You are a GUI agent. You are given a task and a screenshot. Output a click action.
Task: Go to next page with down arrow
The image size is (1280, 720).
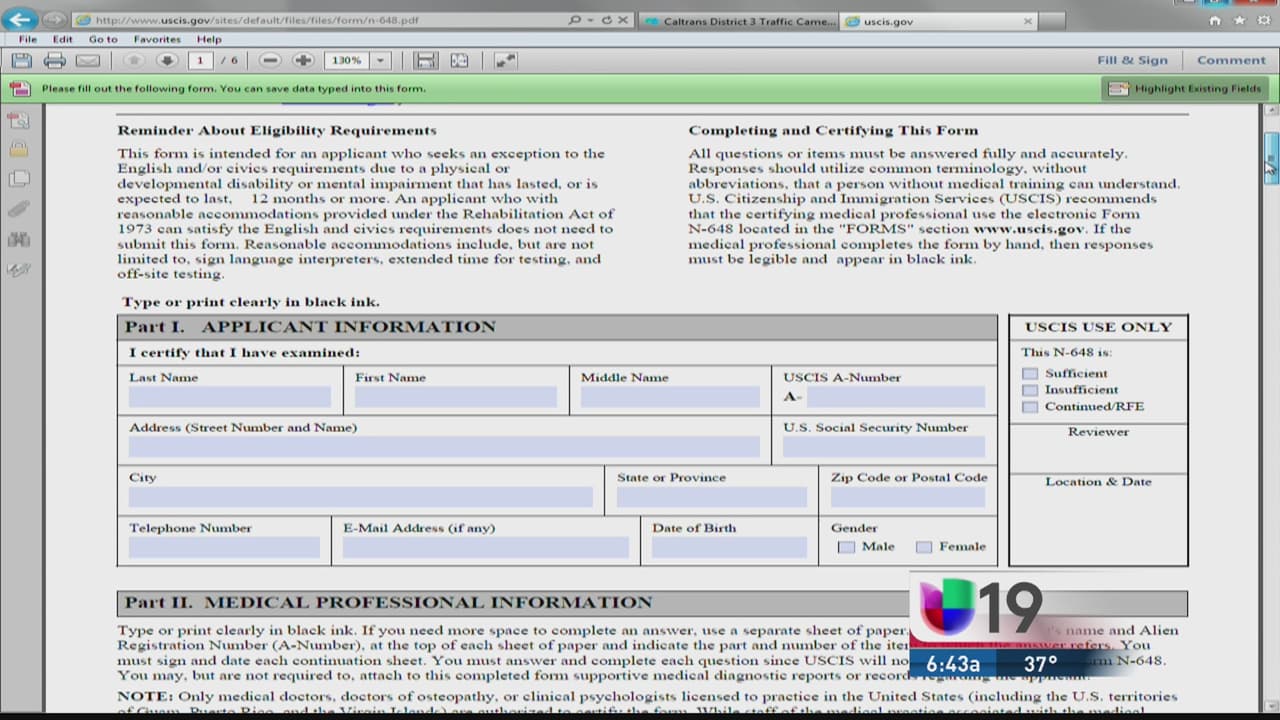166,61
